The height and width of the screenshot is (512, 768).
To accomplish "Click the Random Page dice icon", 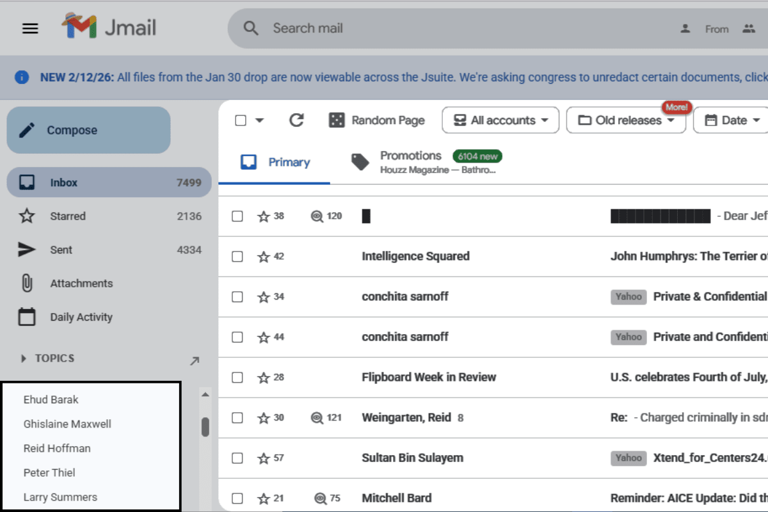I will coord(336,120).
